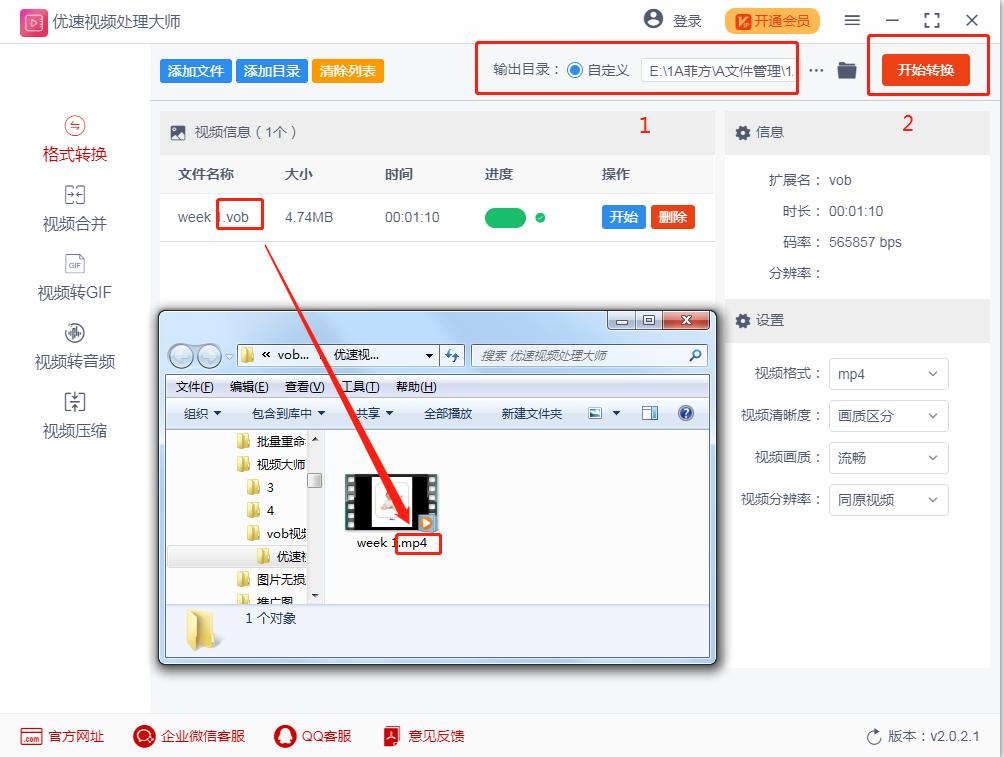Open the 视频分辨率 dropdown

888,500
